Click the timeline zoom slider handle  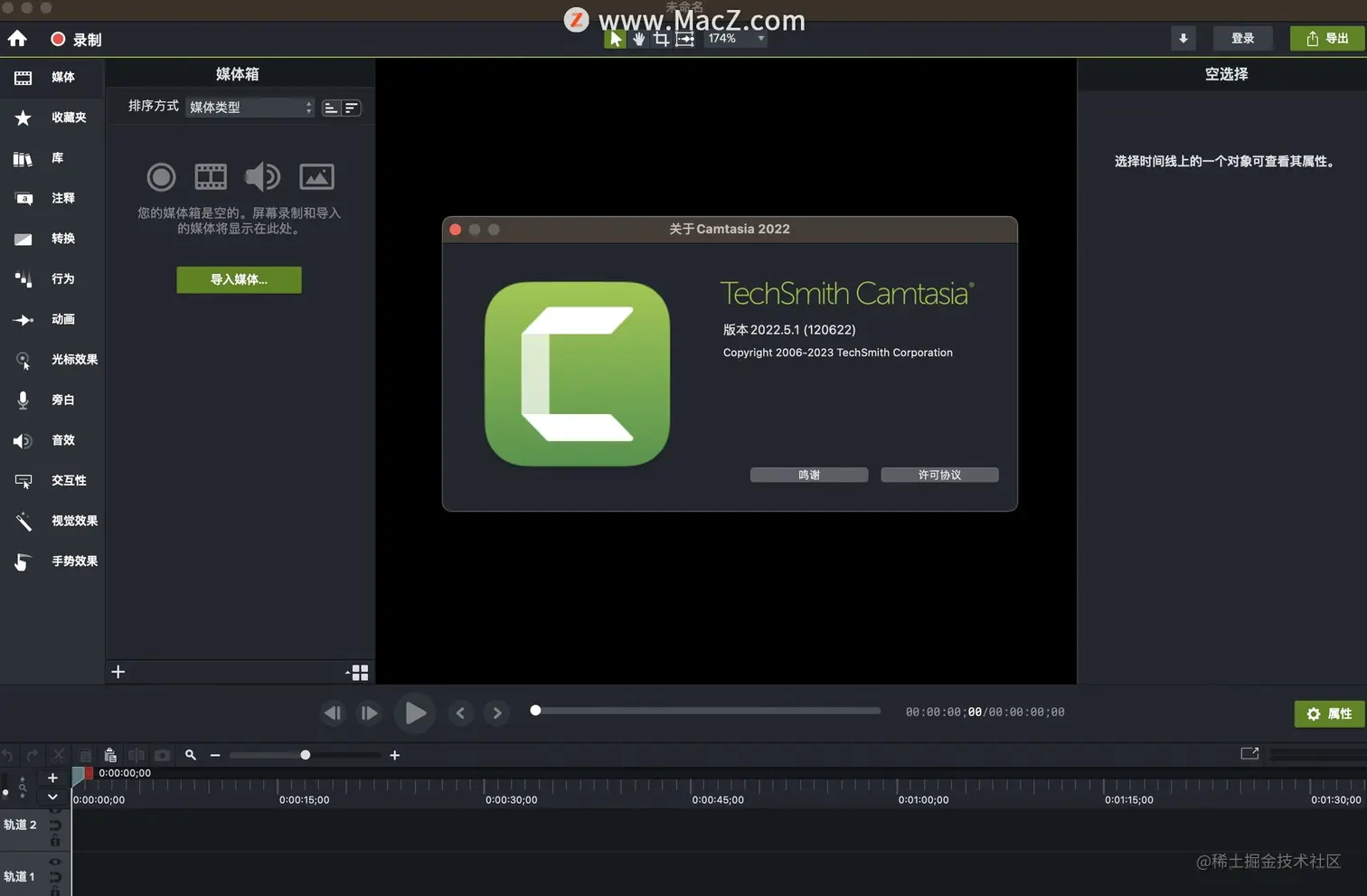(x=306, y=755)
